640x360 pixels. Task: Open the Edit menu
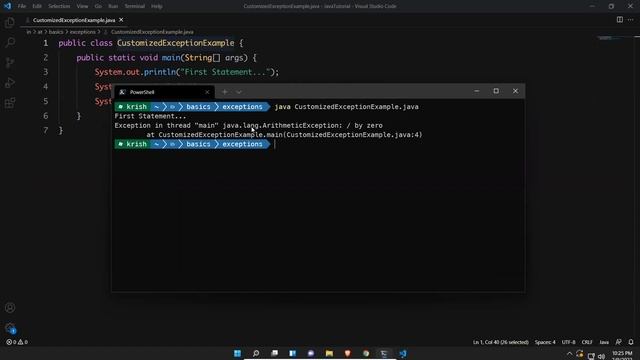click(x=37, y=6)
